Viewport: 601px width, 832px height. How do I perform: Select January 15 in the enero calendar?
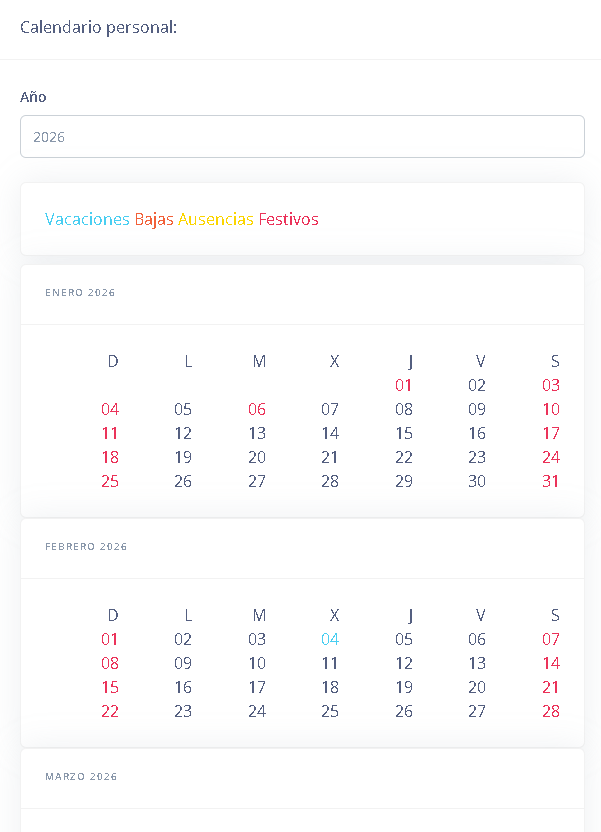click(x=403, y=433)
